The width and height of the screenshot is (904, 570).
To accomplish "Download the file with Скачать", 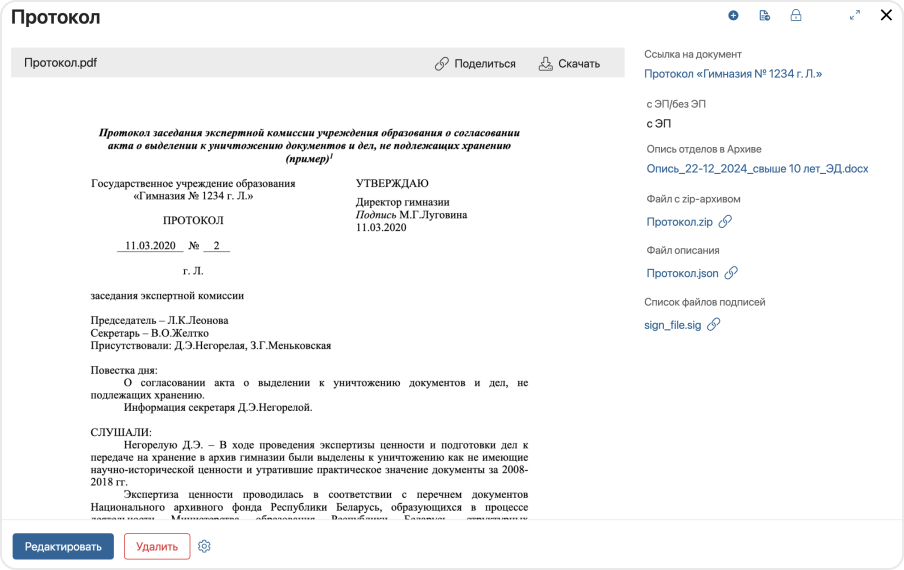I will pyautogui.click(x=569, y=64).
